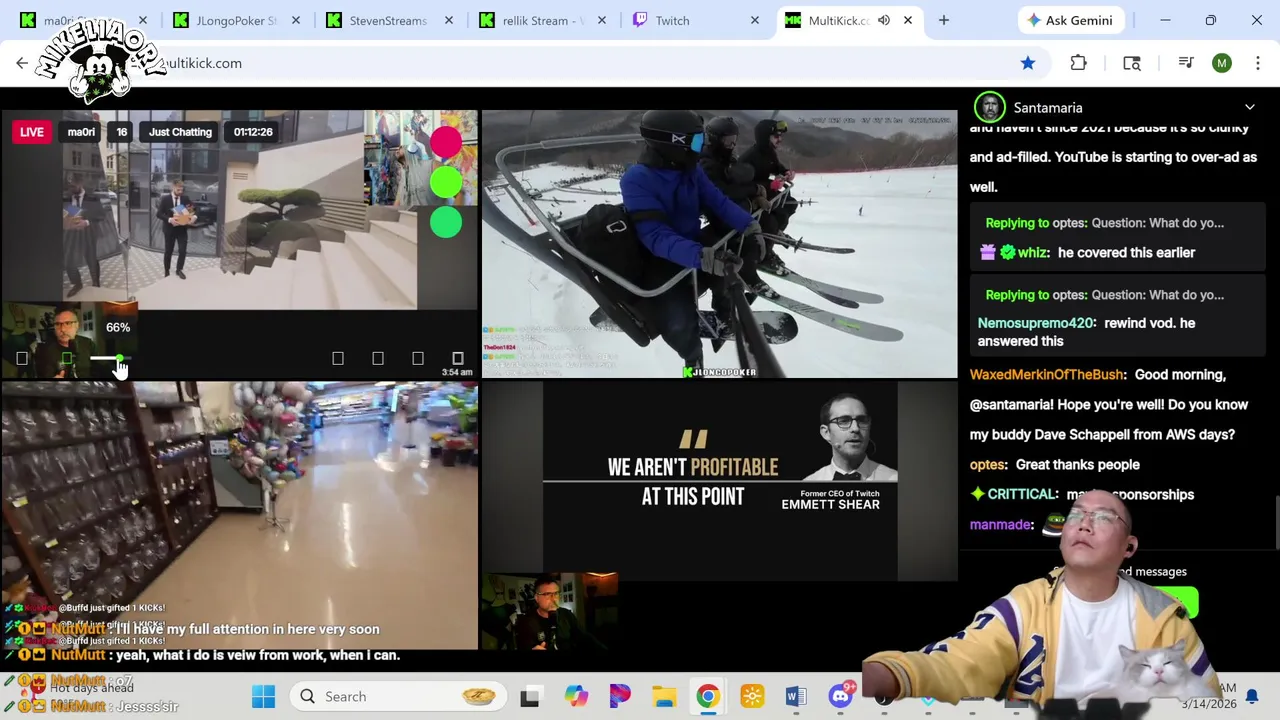Open File Explorer from taskbar

(664, 697)
